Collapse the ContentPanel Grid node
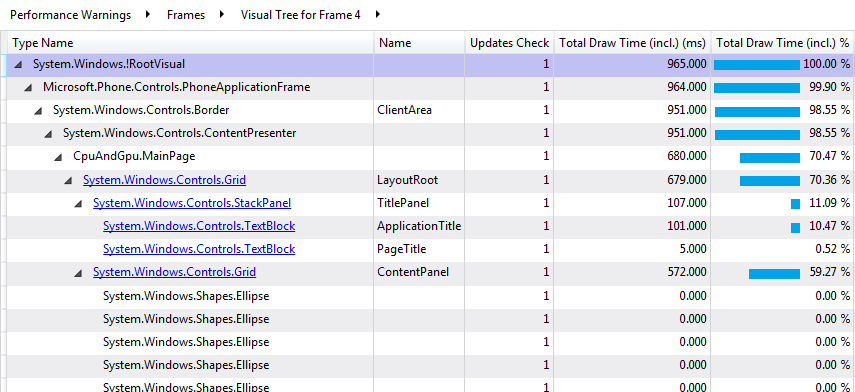855x392 pixels. (x=78, y=272)
